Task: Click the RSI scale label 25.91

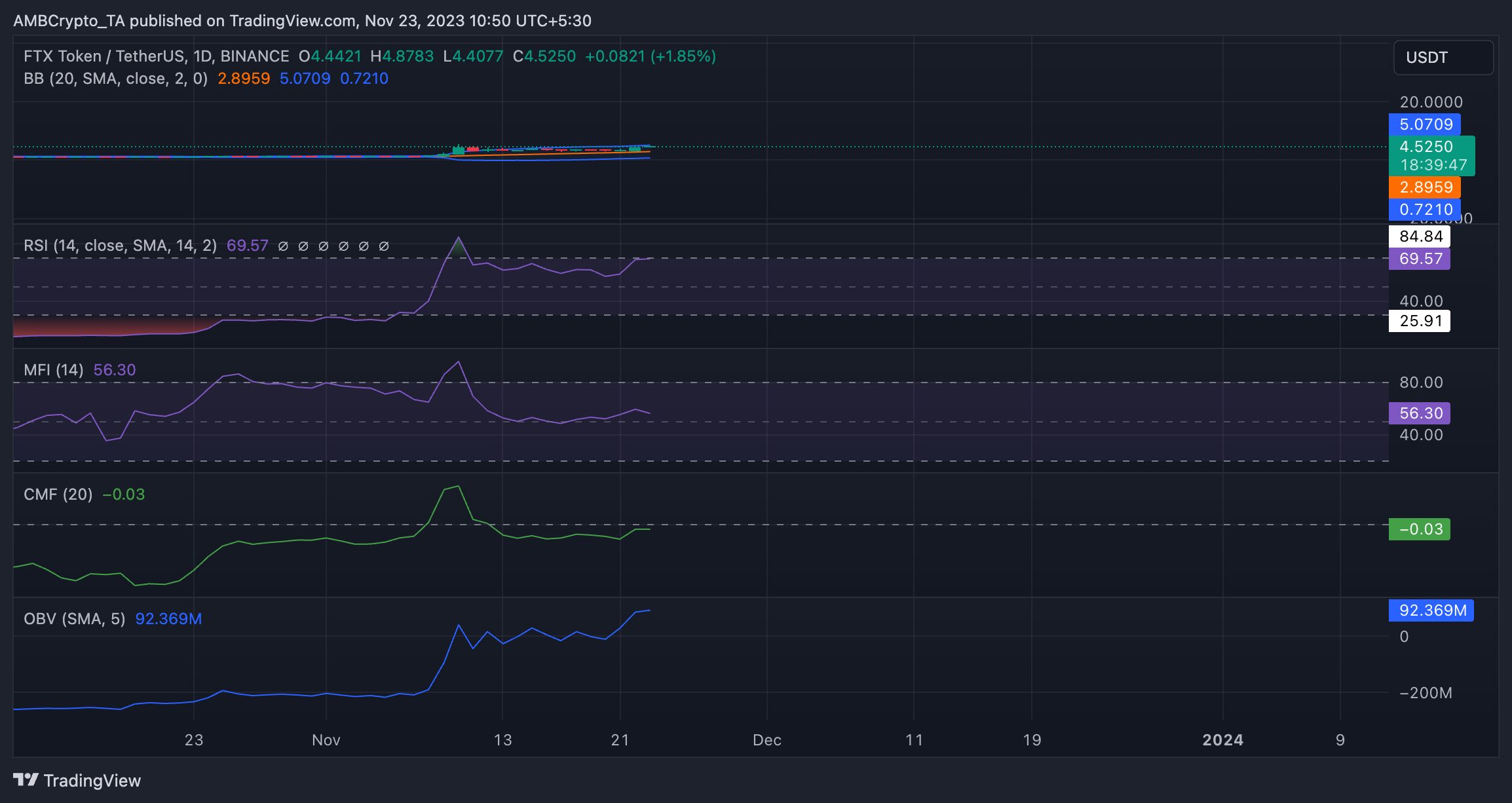Action: (x=1420, y=321)
